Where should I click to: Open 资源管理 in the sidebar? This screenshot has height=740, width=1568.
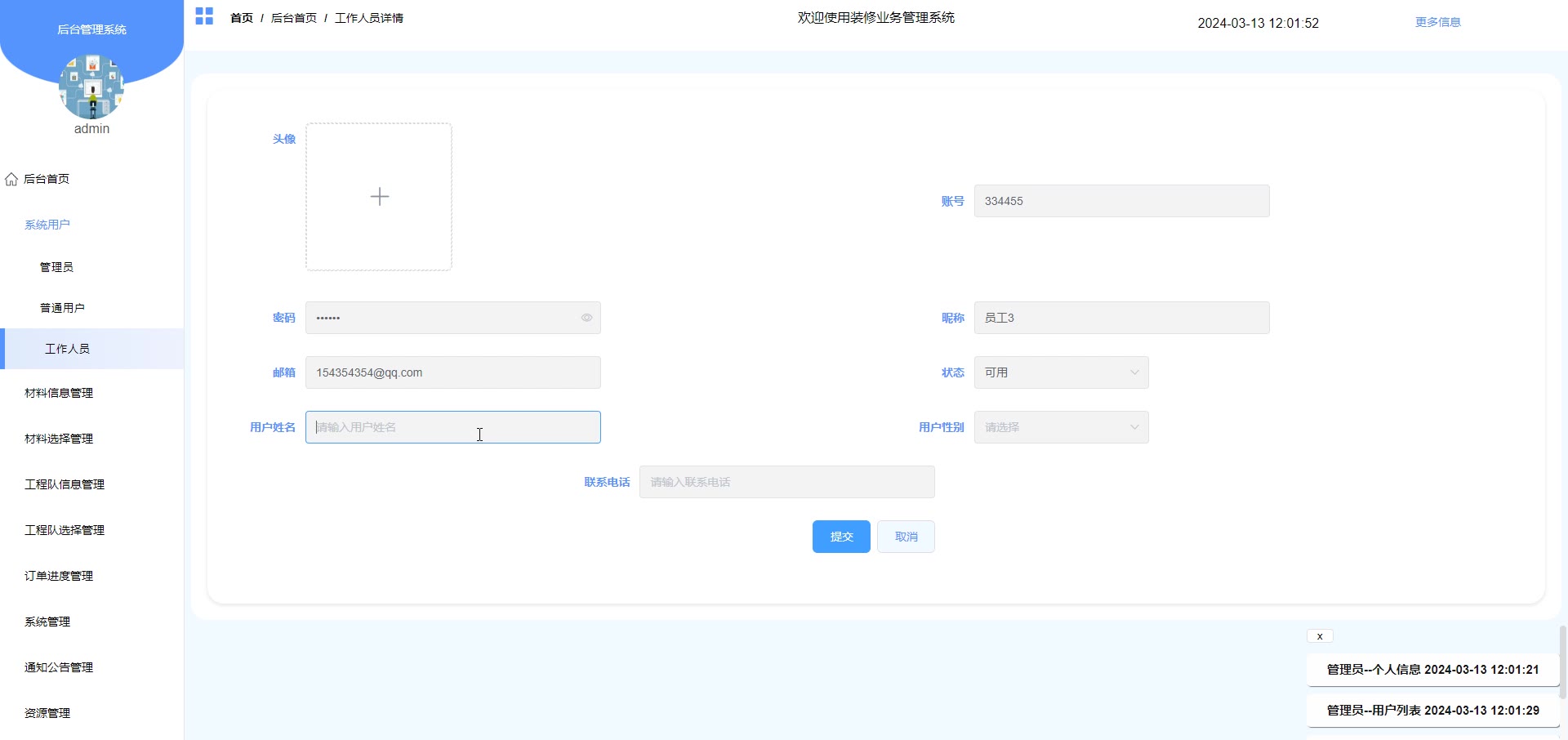coord(91,713)
